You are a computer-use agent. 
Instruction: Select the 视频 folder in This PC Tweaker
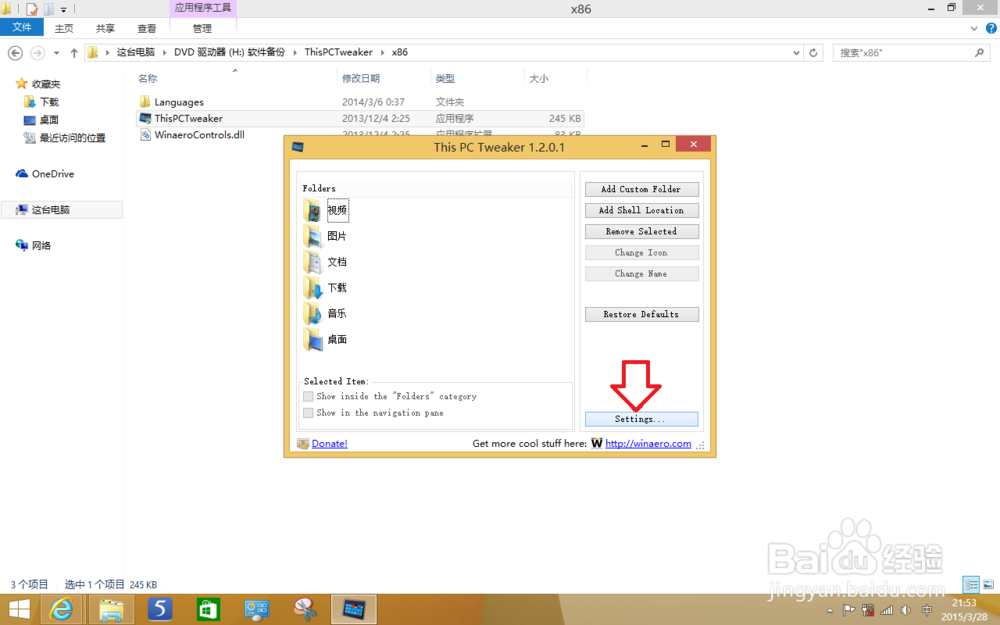pos(337,210)
